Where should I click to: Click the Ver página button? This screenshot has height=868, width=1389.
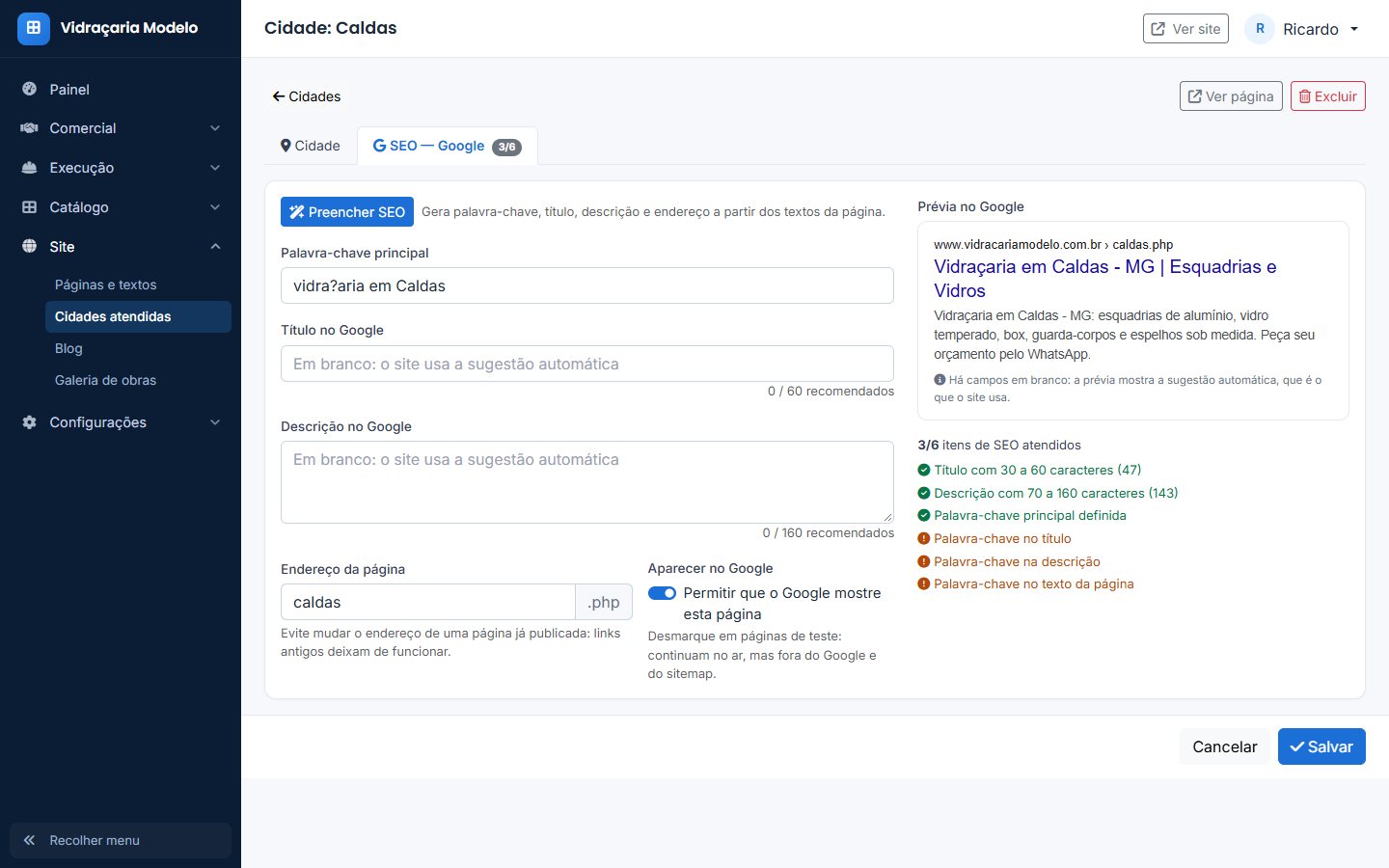[1231, 96]
